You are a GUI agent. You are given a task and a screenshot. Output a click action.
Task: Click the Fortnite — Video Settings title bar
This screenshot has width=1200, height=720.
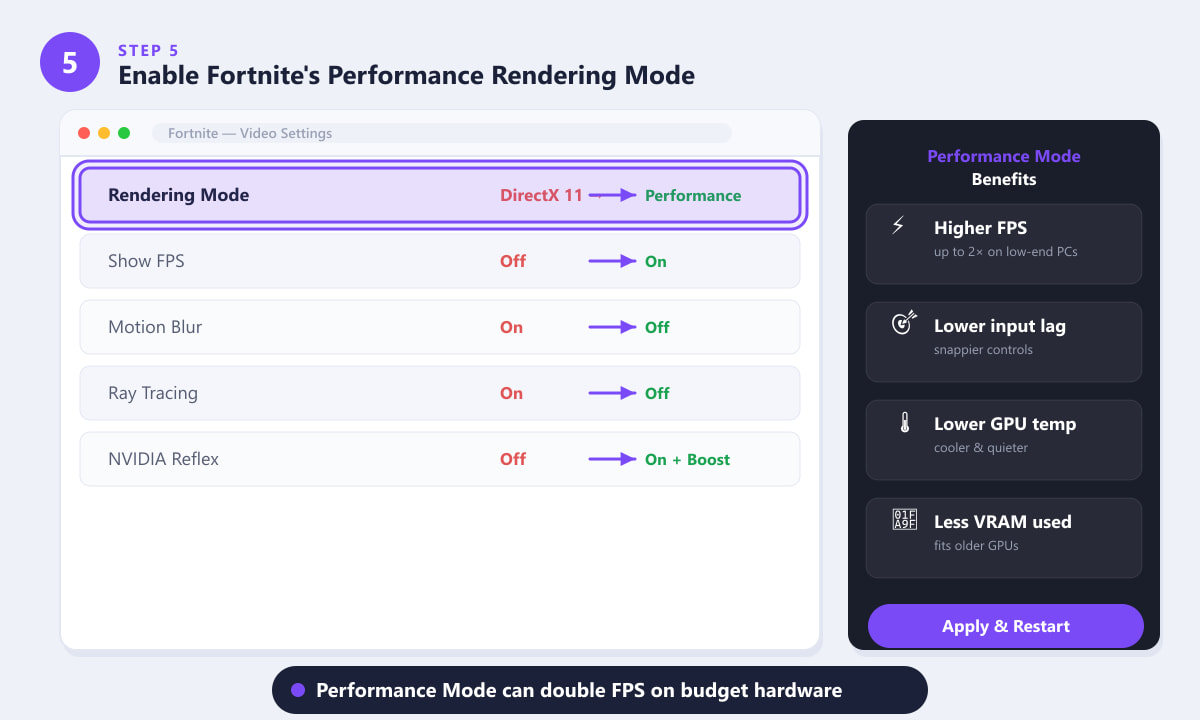[x=442, y=133]
